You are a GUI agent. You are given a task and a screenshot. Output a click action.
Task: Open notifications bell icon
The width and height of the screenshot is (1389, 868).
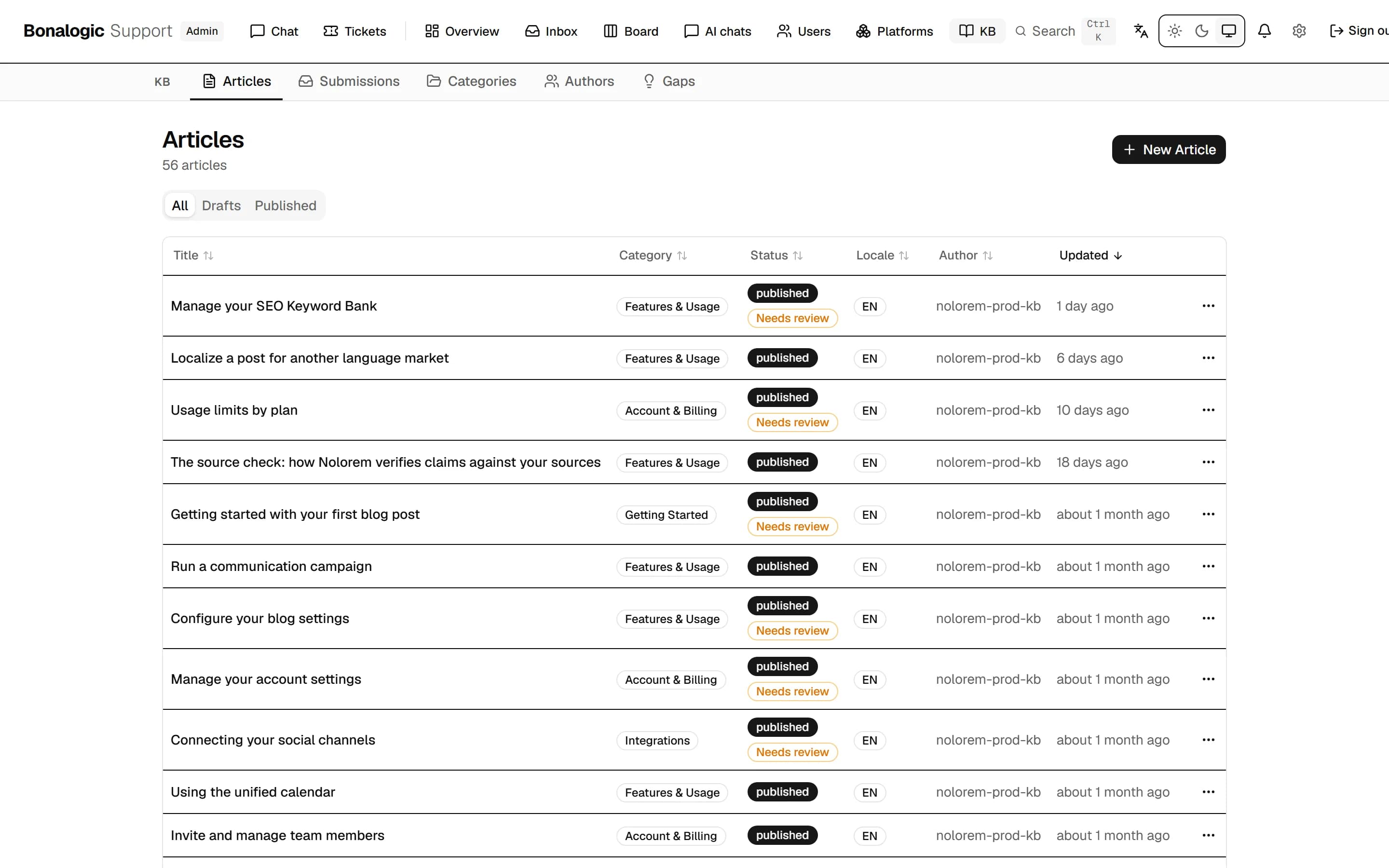coord(1264,31)
